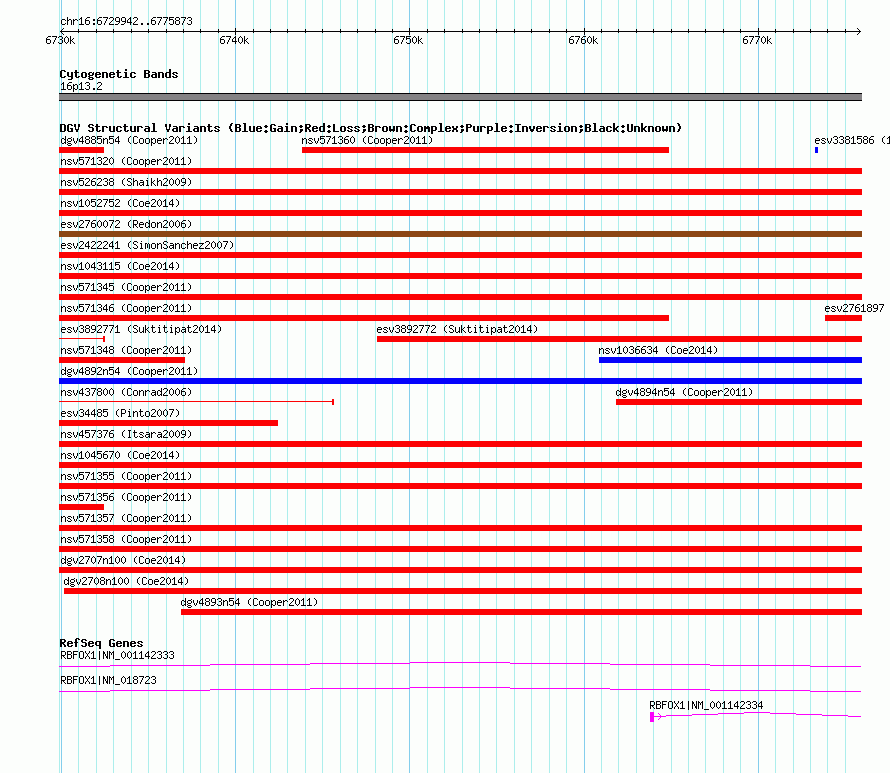Click the red esv3892772 loss bar

[x=619, y=339]
